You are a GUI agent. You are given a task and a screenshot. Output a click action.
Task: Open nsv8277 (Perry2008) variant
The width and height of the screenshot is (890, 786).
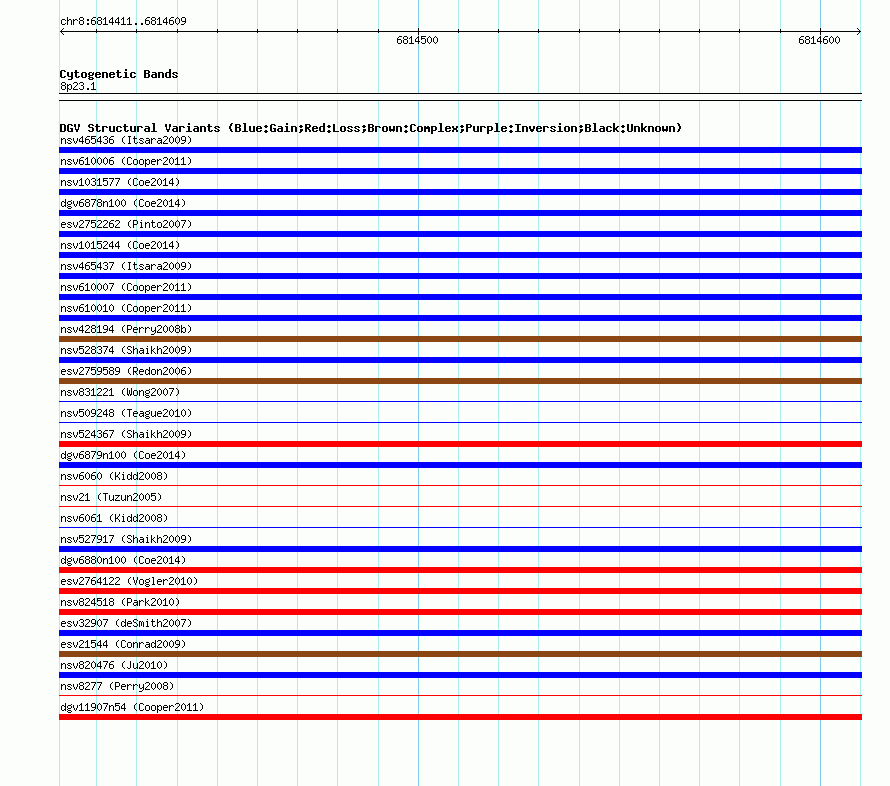[x=117, y=686]
